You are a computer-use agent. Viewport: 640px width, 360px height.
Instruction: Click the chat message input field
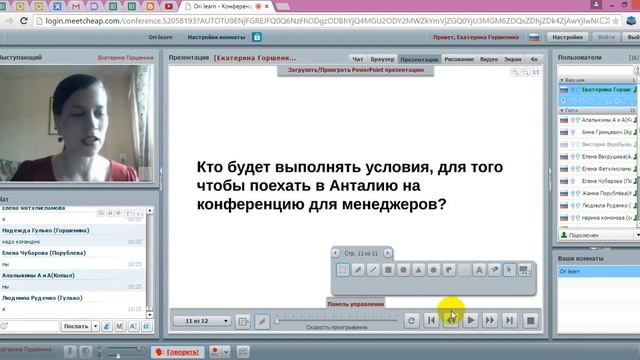30,326
